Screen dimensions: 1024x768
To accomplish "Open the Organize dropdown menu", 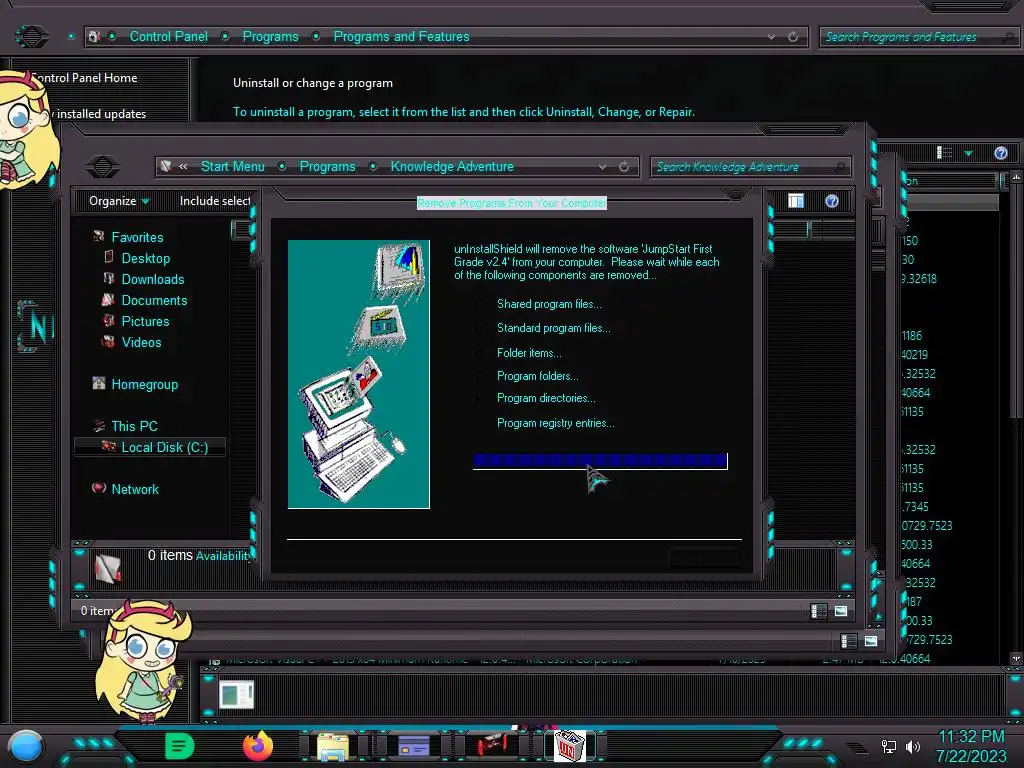I will tap(120, 201).
